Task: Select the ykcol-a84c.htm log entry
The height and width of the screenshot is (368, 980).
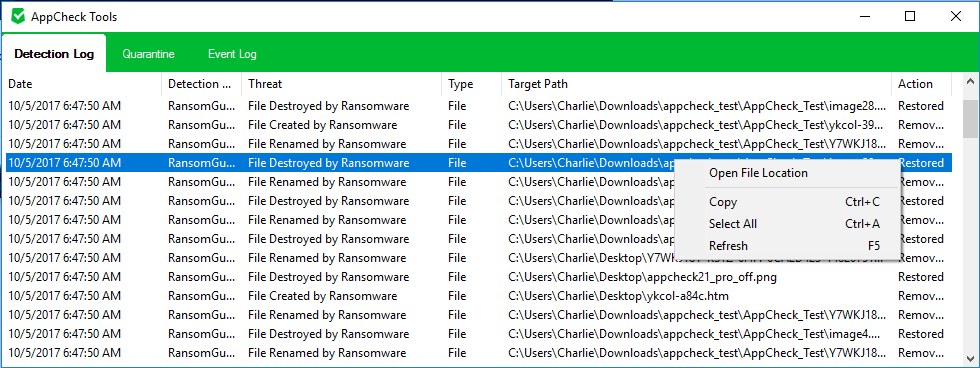Action: pos(479,296)
